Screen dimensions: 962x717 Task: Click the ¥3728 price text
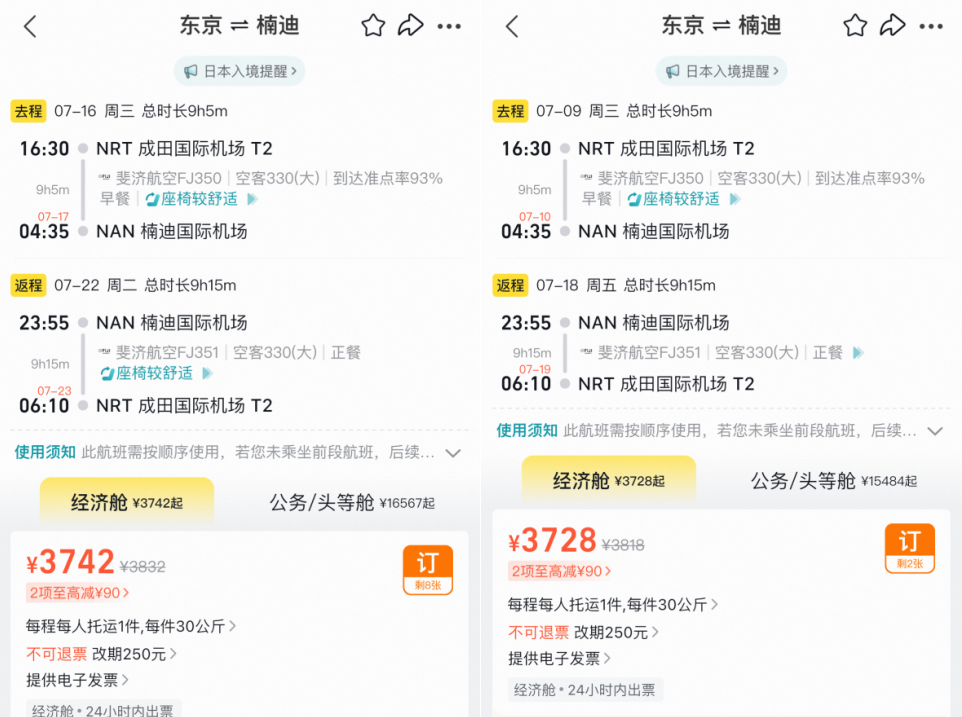(x=552, y=540)
